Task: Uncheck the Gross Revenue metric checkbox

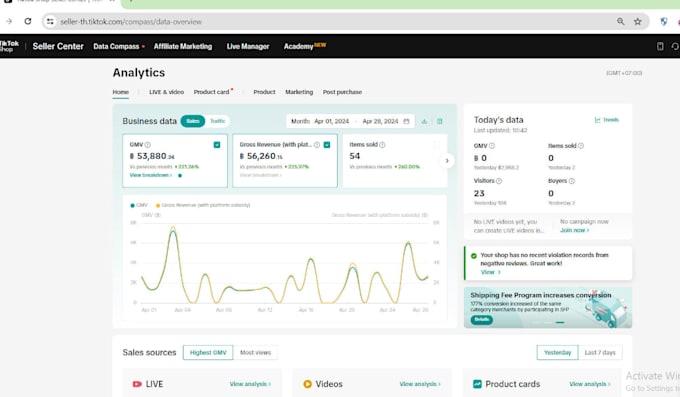Action: coord(327,145)
